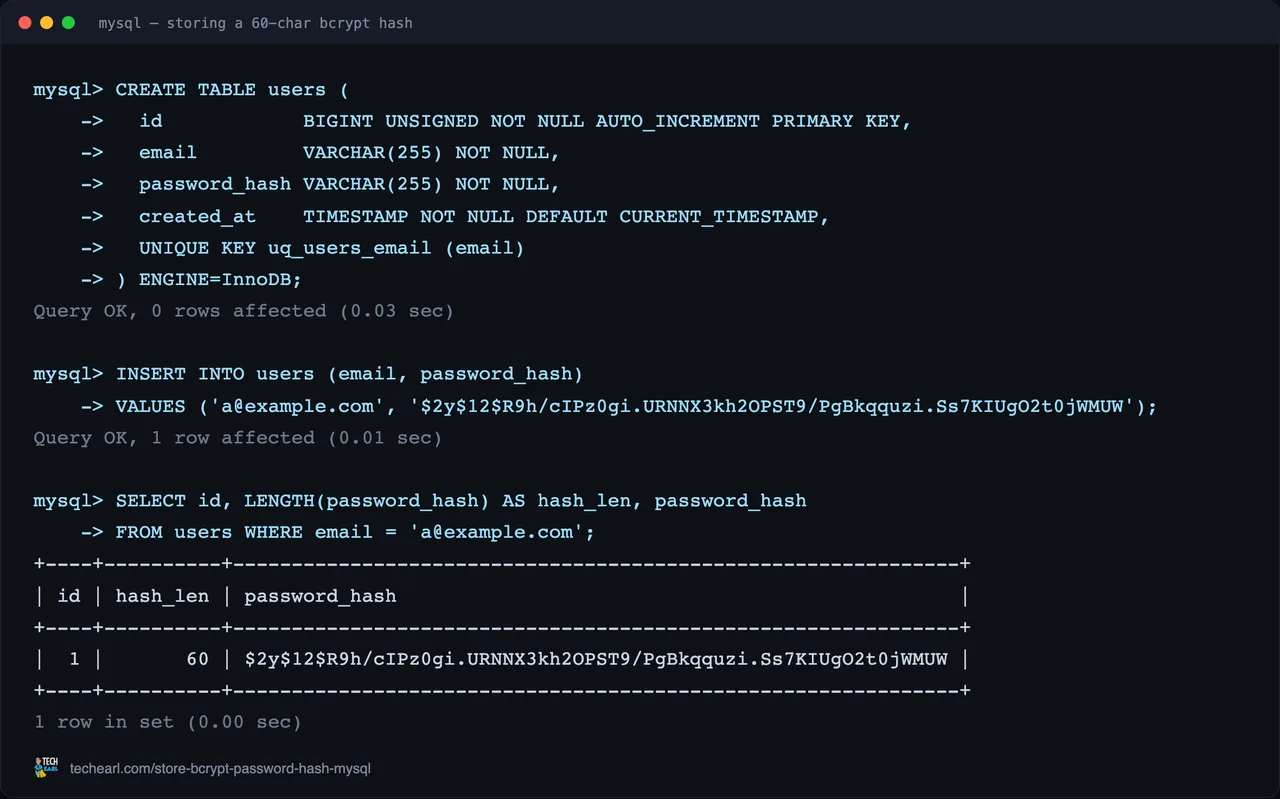
Task: Click the "CREATE TABLE users (" statement
Action: point(232,90)
